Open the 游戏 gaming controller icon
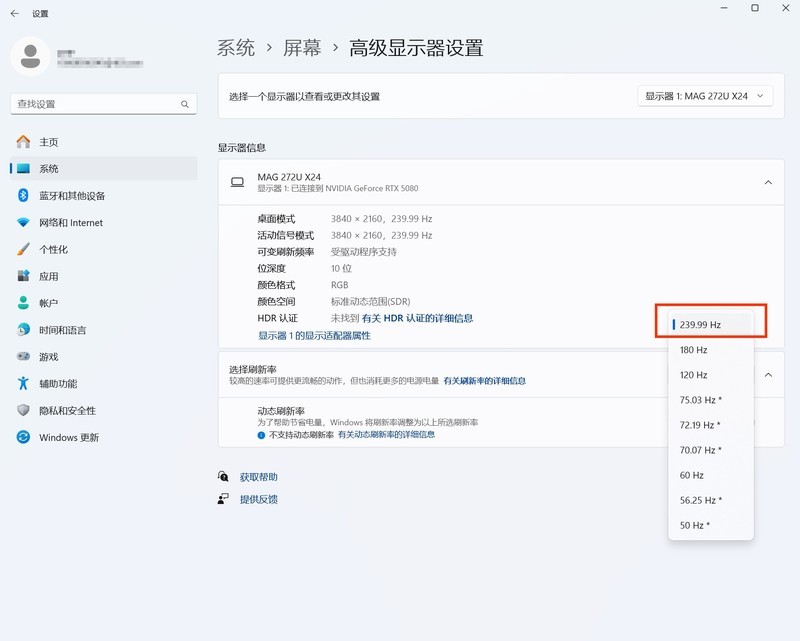This screenshot has height=641, width=800. (23, 357)
